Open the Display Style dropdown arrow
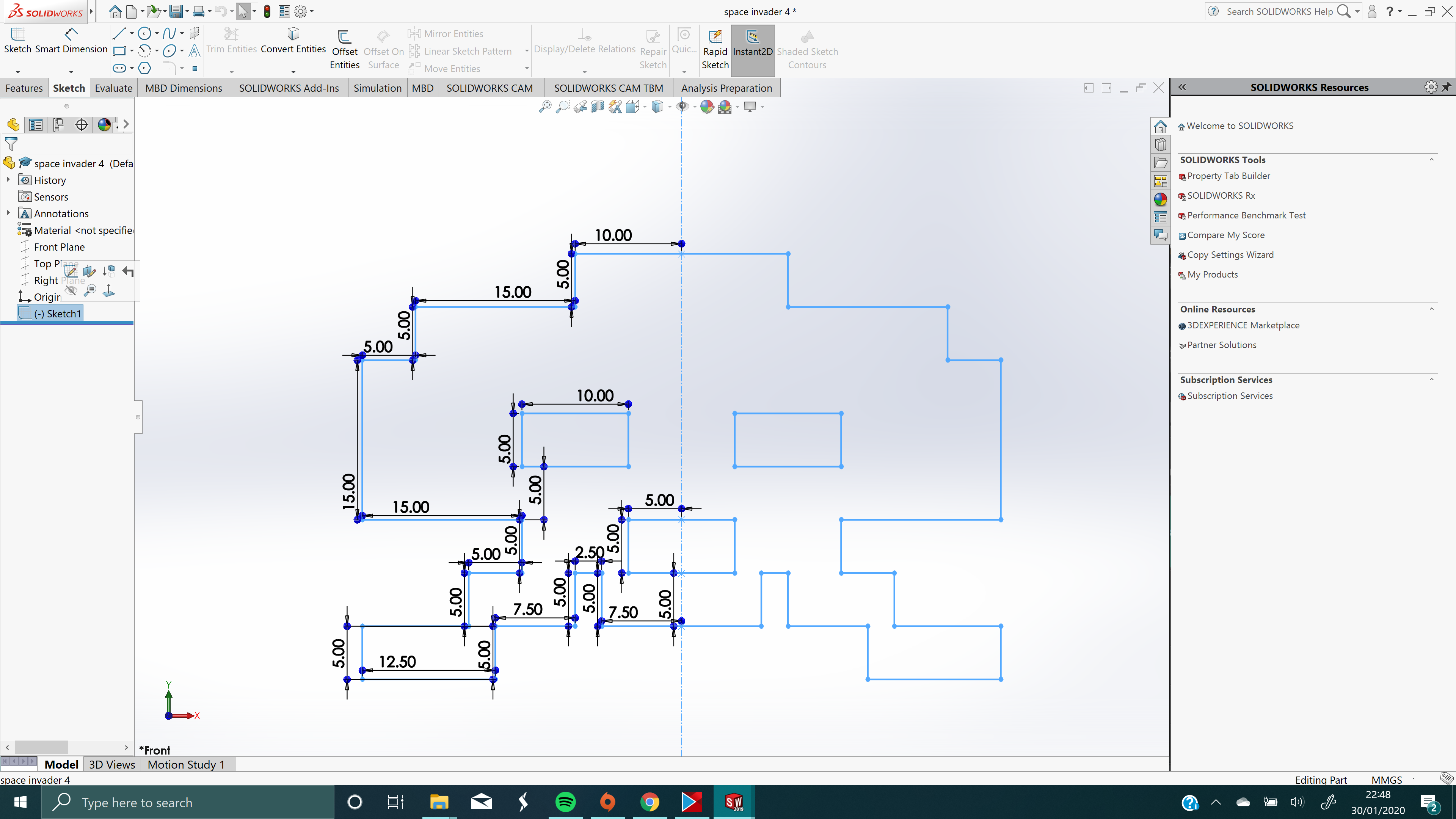 pyautogui.click(x=669, y=107)
